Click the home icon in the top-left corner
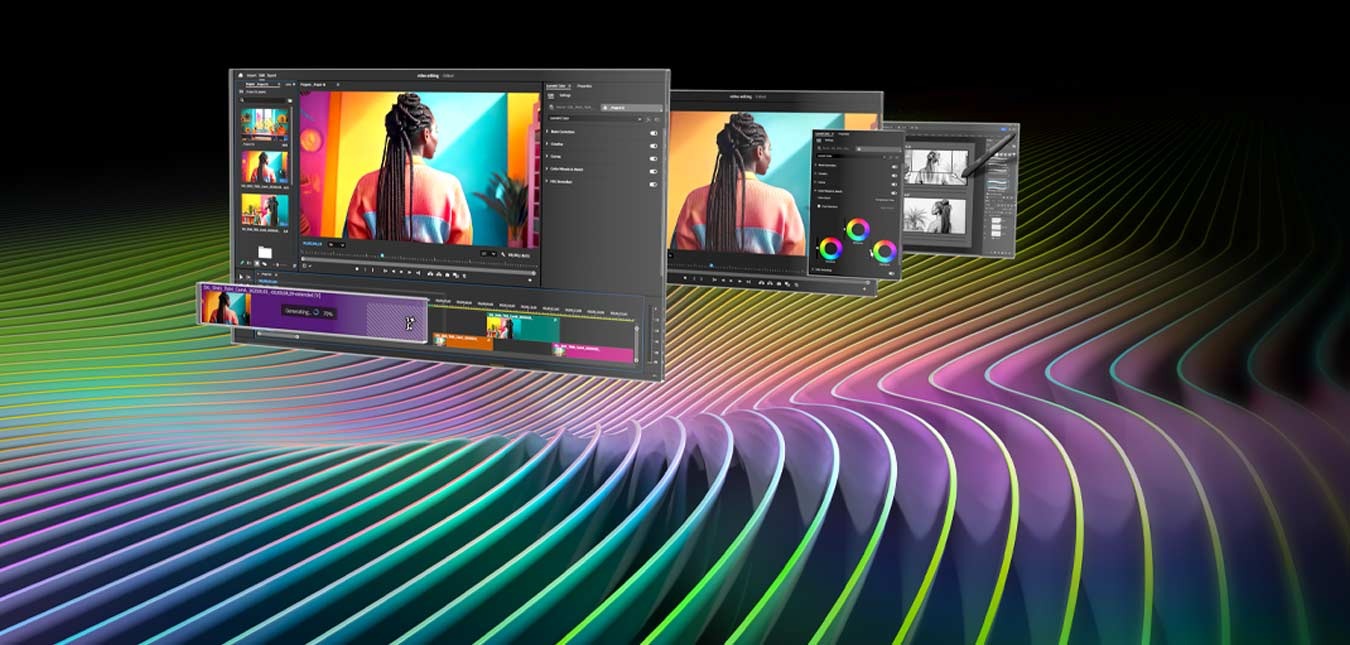1350x645 pixels. 240,75
